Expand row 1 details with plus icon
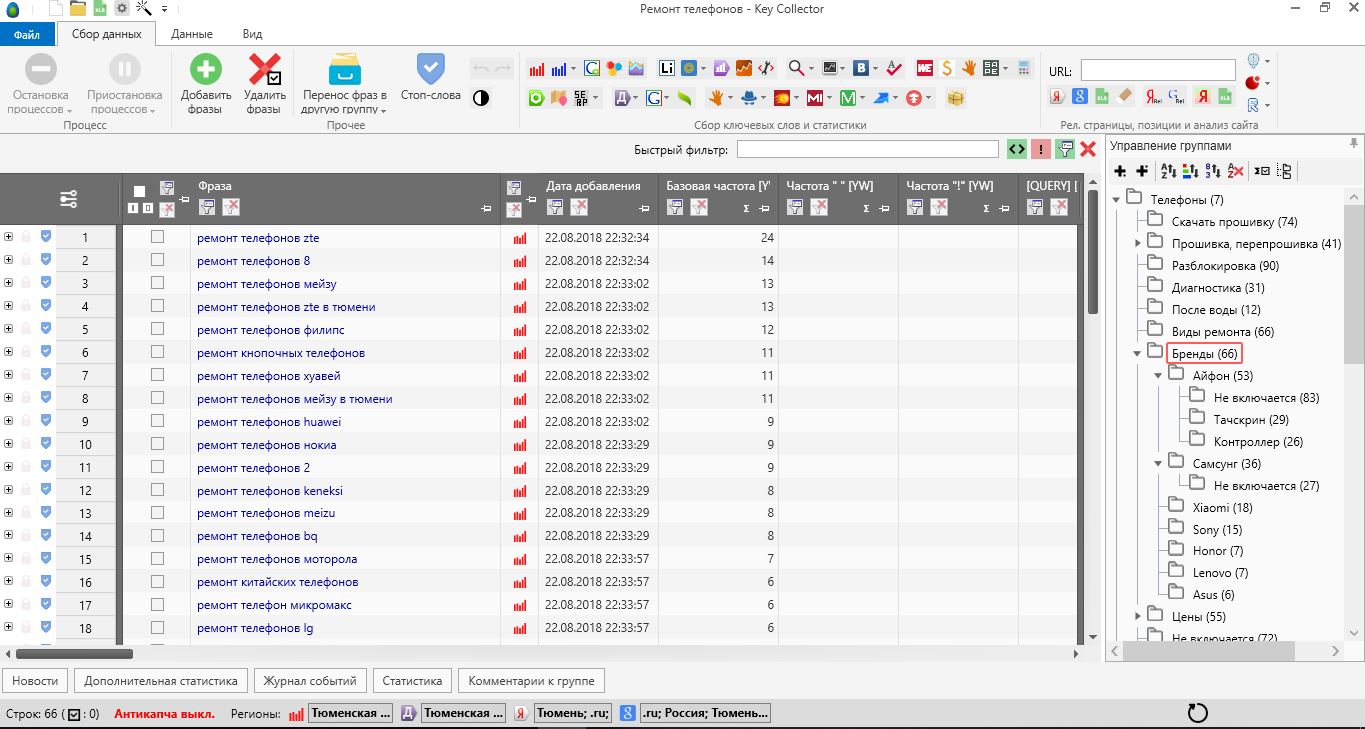Screen dimensions: 1365x729 tap(8, 237)
